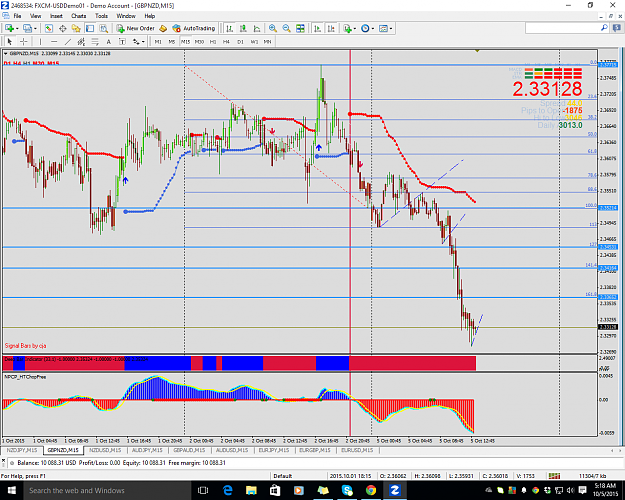Image resolution: width=625 pixels, height=500 pixels.
Task: Open the Insert menu
Action: (56, 16)
